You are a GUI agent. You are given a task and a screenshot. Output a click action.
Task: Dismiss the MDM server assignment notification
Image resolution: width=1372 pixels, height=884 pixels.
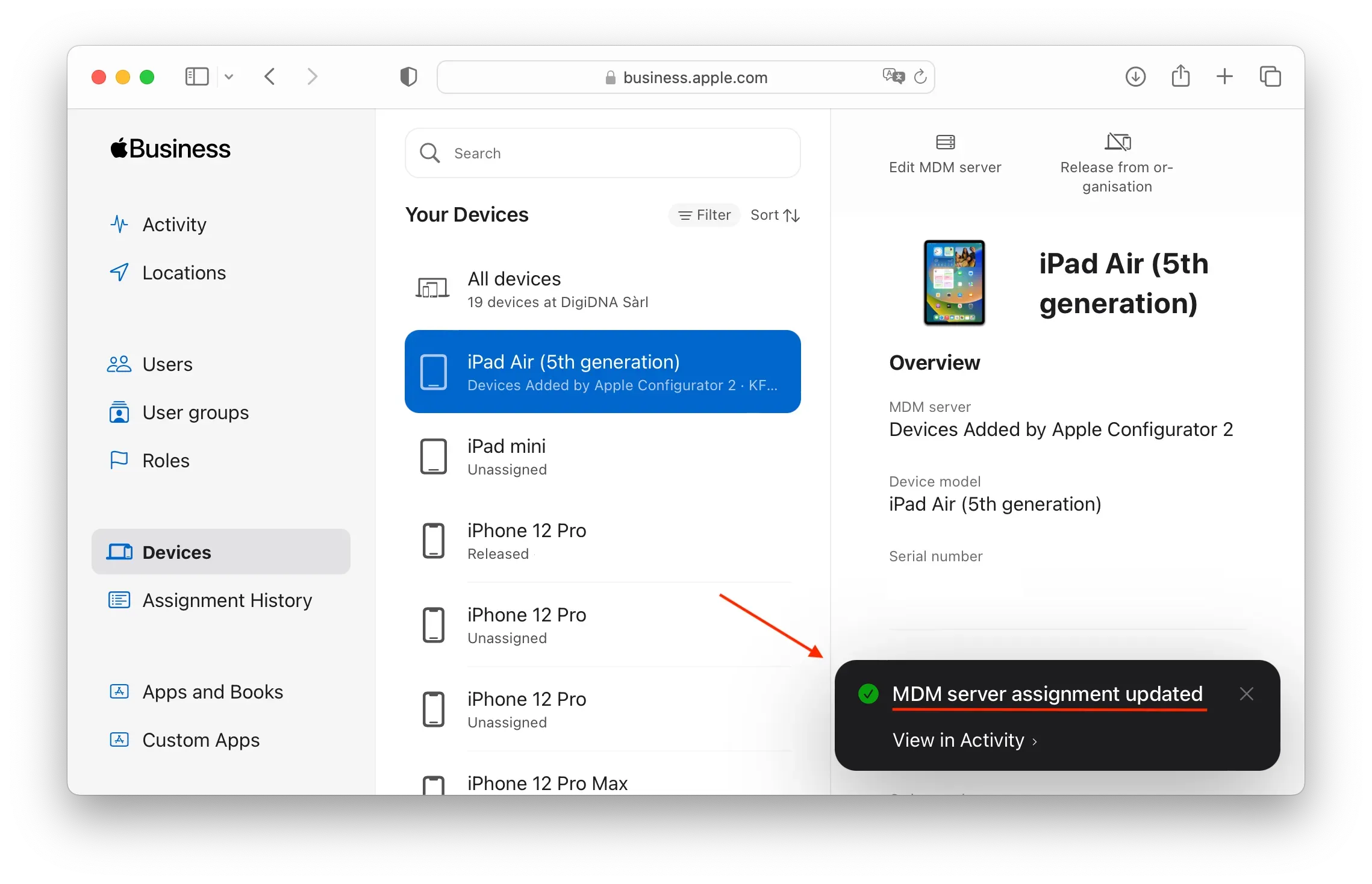click(x=1246, y=694)
